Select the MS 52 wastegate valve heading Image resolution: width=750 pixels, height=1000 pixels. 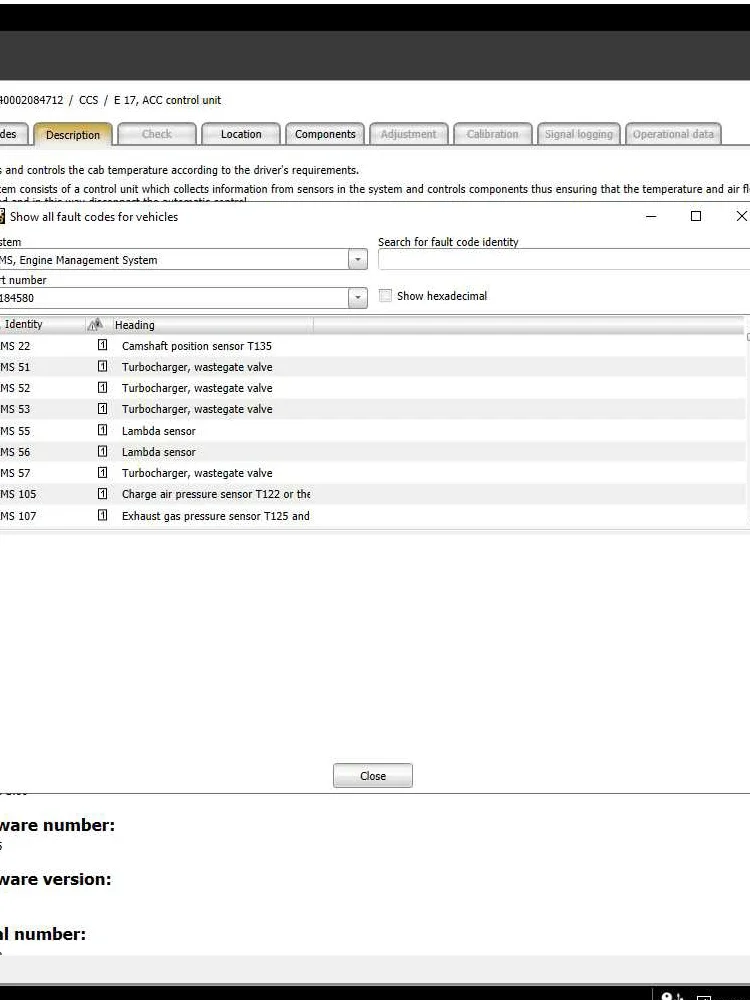(197, 388)
